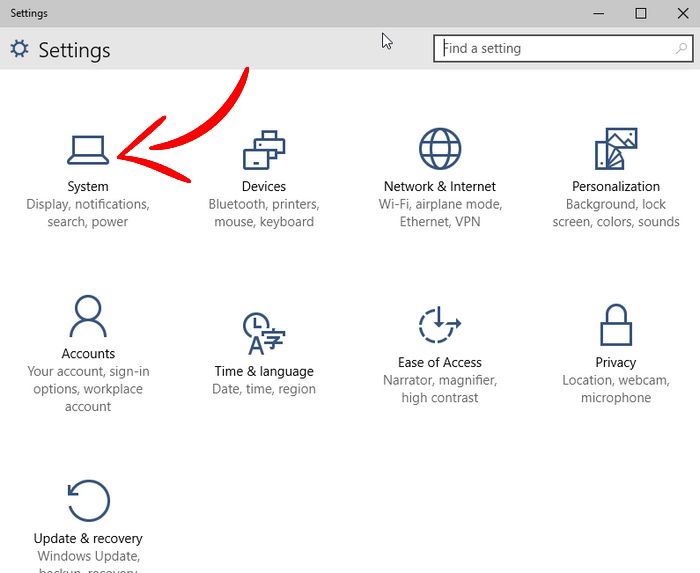This screenshot has width=700, height=573.
Task: Click 'Narrator, magnifier, high contrast' description
Action: pyautogui.click(x=440, y=389)
